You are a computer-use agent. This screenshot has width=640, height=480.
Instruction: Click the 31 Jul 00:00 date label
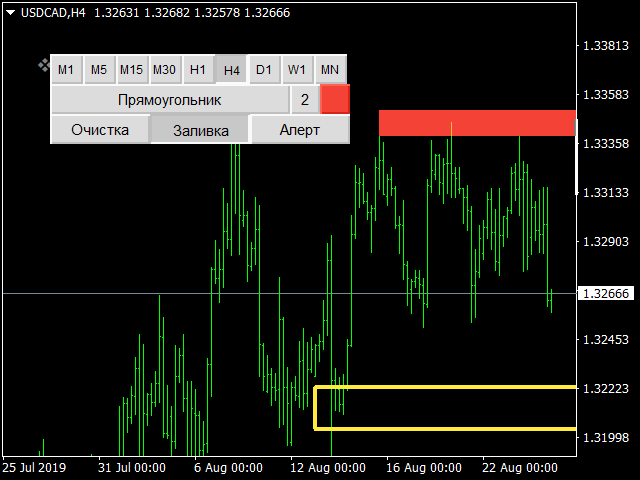click(x=132, y=468)
